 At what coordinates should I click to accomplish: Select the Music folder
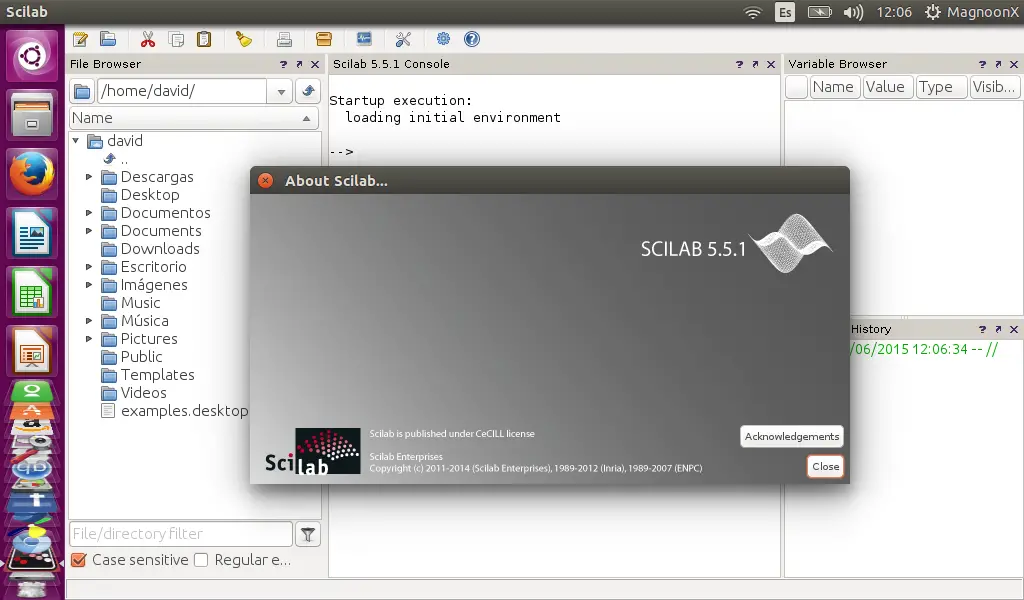pos(131,303)
